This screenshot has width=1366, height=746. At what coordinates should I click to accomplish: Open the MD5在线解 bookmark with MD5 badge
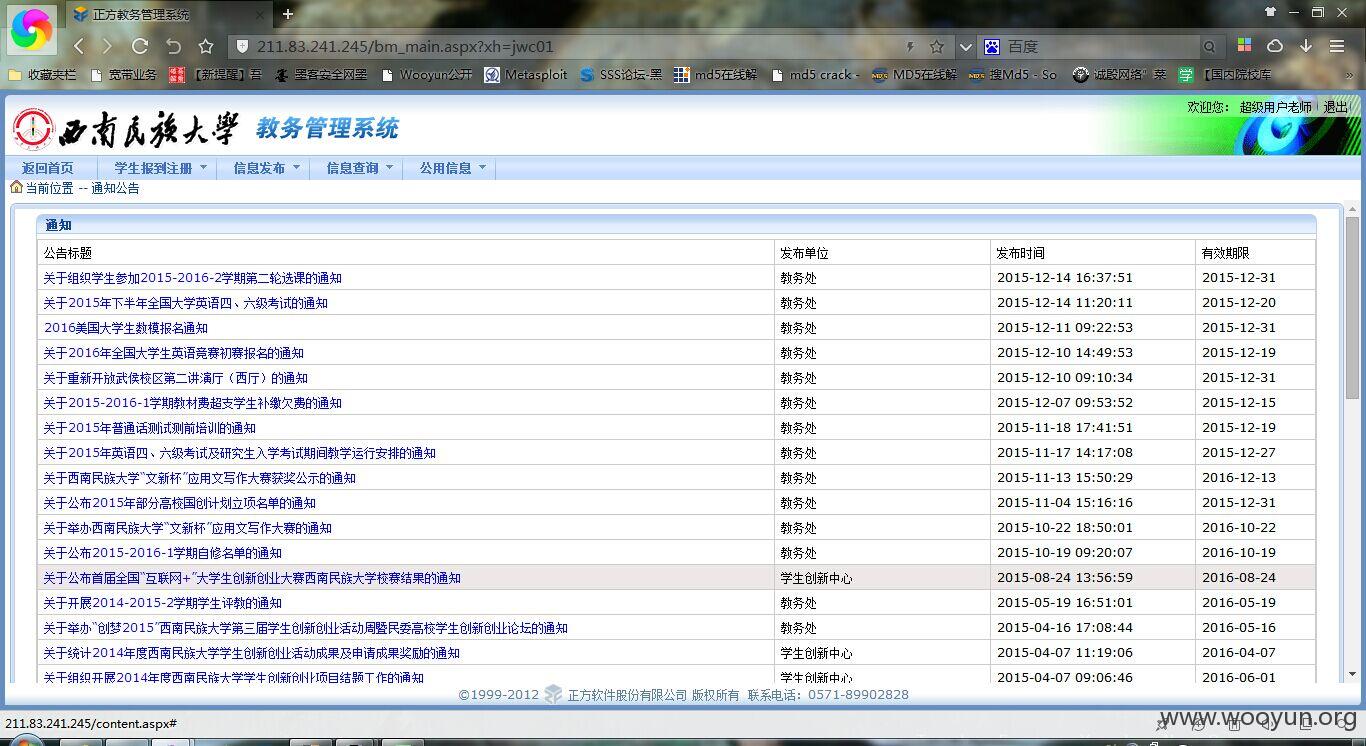pyautogui.click(x=914, y=74)
